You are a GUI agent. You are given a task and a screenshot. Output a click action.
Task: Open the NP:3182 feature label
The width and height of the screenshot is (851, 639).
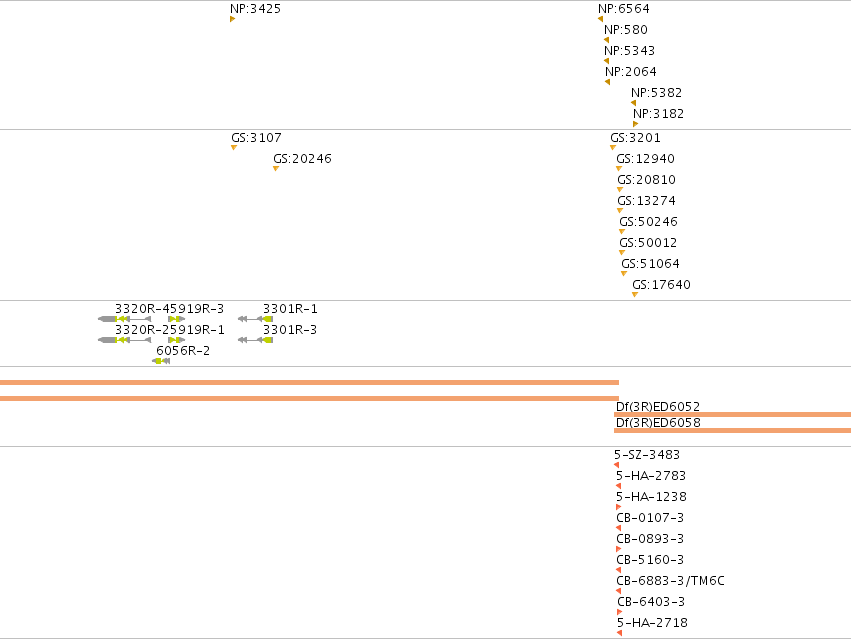[658, 114]
